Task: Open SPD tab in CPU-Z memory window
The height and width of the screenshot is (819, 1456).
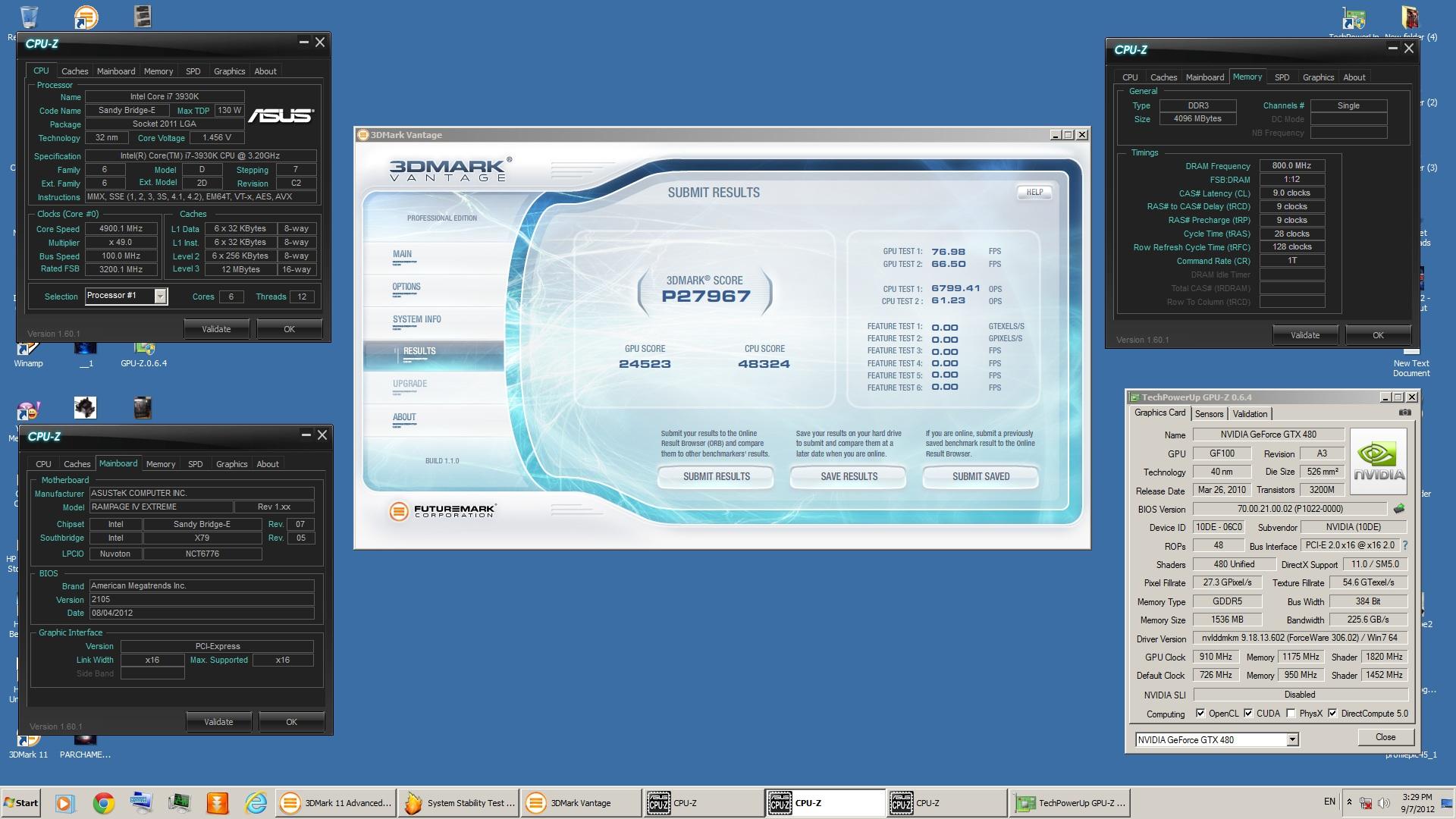Action: pyautogui.click(x=1282, y=77)
